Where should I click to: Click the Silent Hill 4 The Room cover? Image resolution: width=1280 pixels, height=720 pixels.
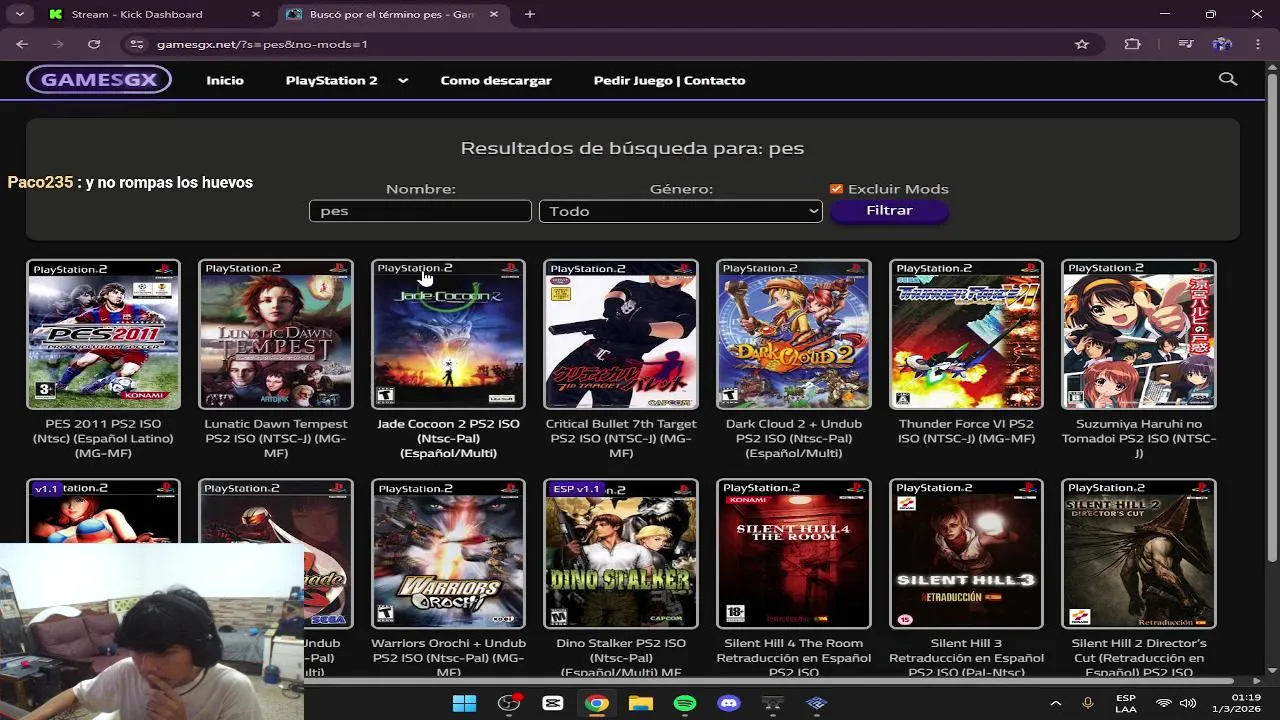(794, 554)
